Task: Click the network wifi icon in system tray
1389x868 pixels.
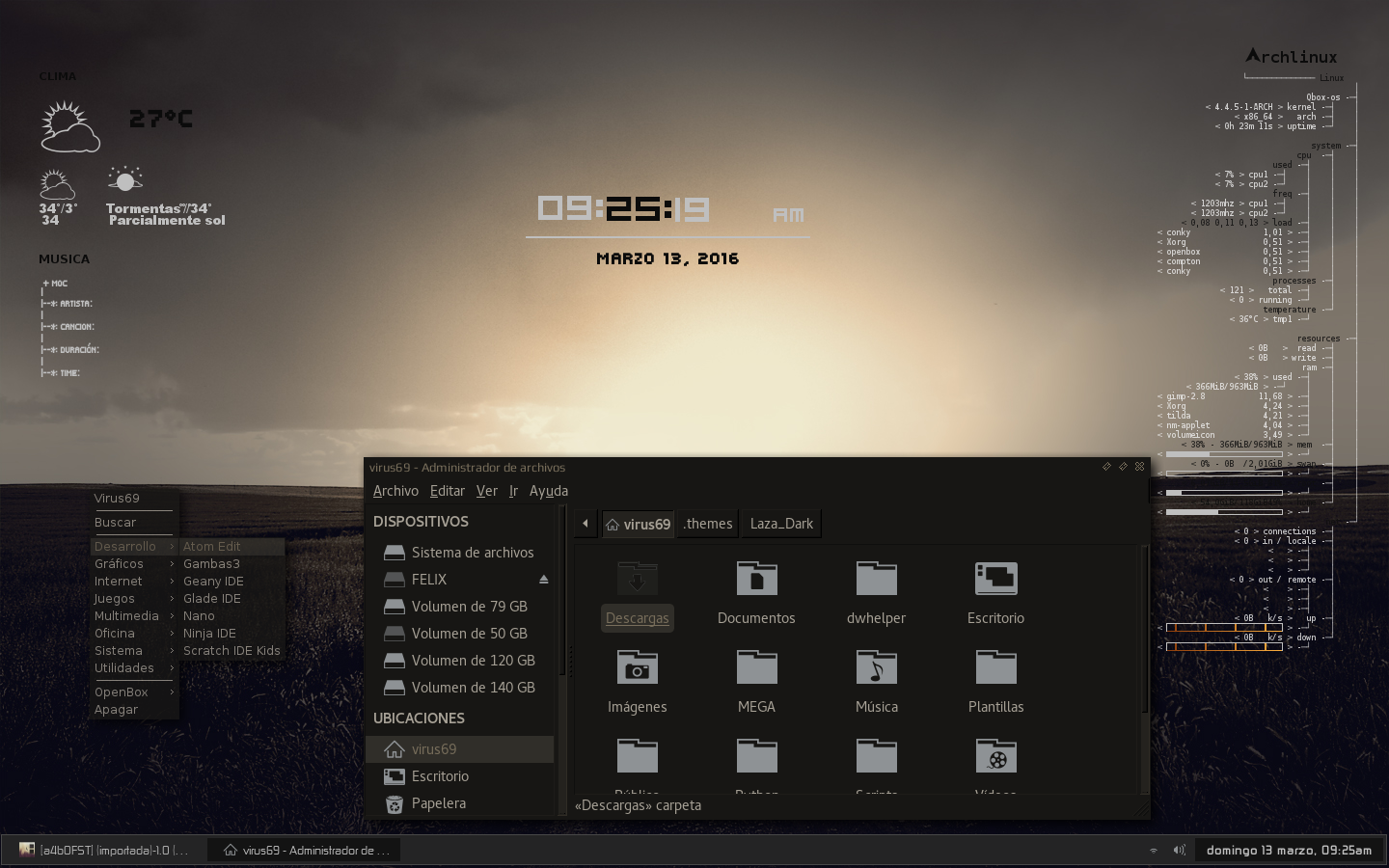Action: 1154,851
